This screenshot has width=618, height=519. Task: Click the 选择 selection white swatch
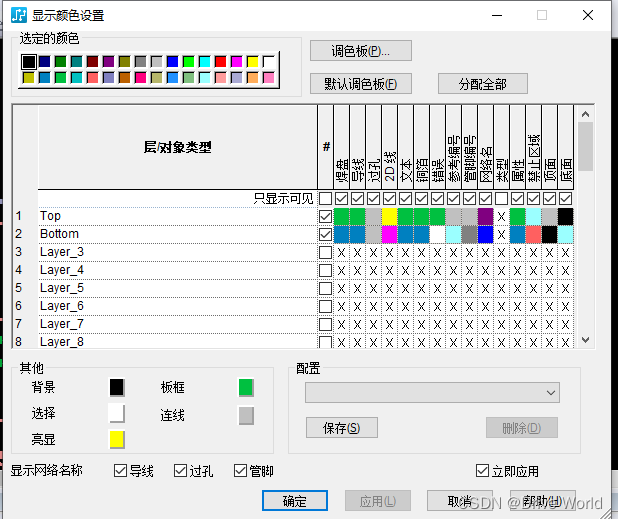coord(117,414)
